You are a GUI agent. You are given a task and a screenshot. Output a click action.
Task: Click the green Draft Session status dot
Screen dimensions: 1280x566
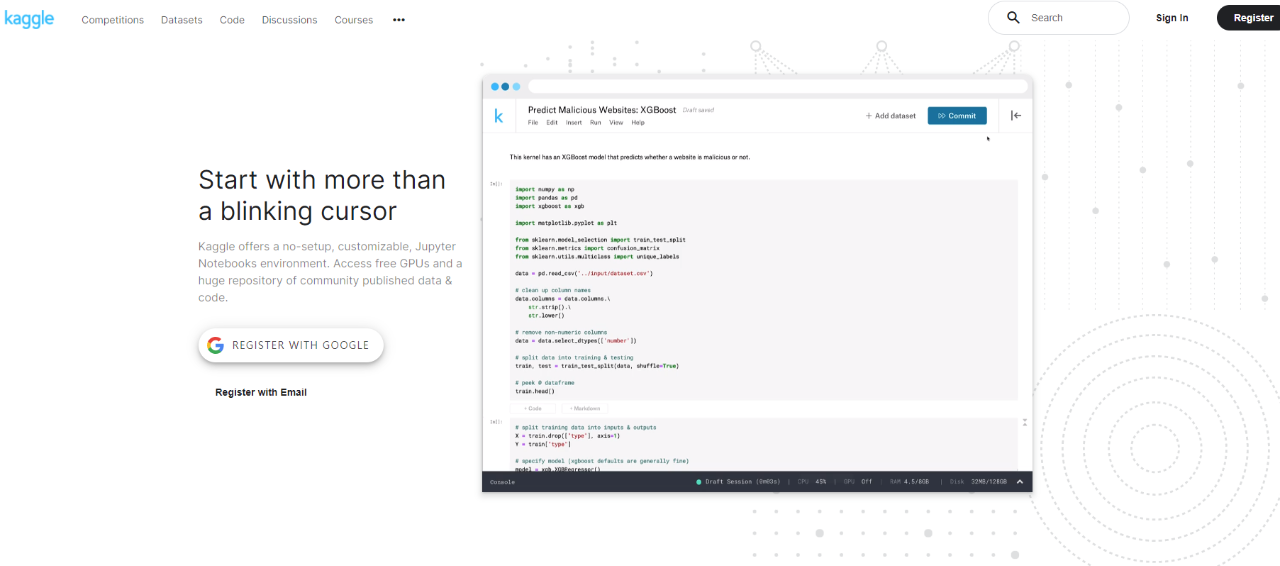(699, 482)
